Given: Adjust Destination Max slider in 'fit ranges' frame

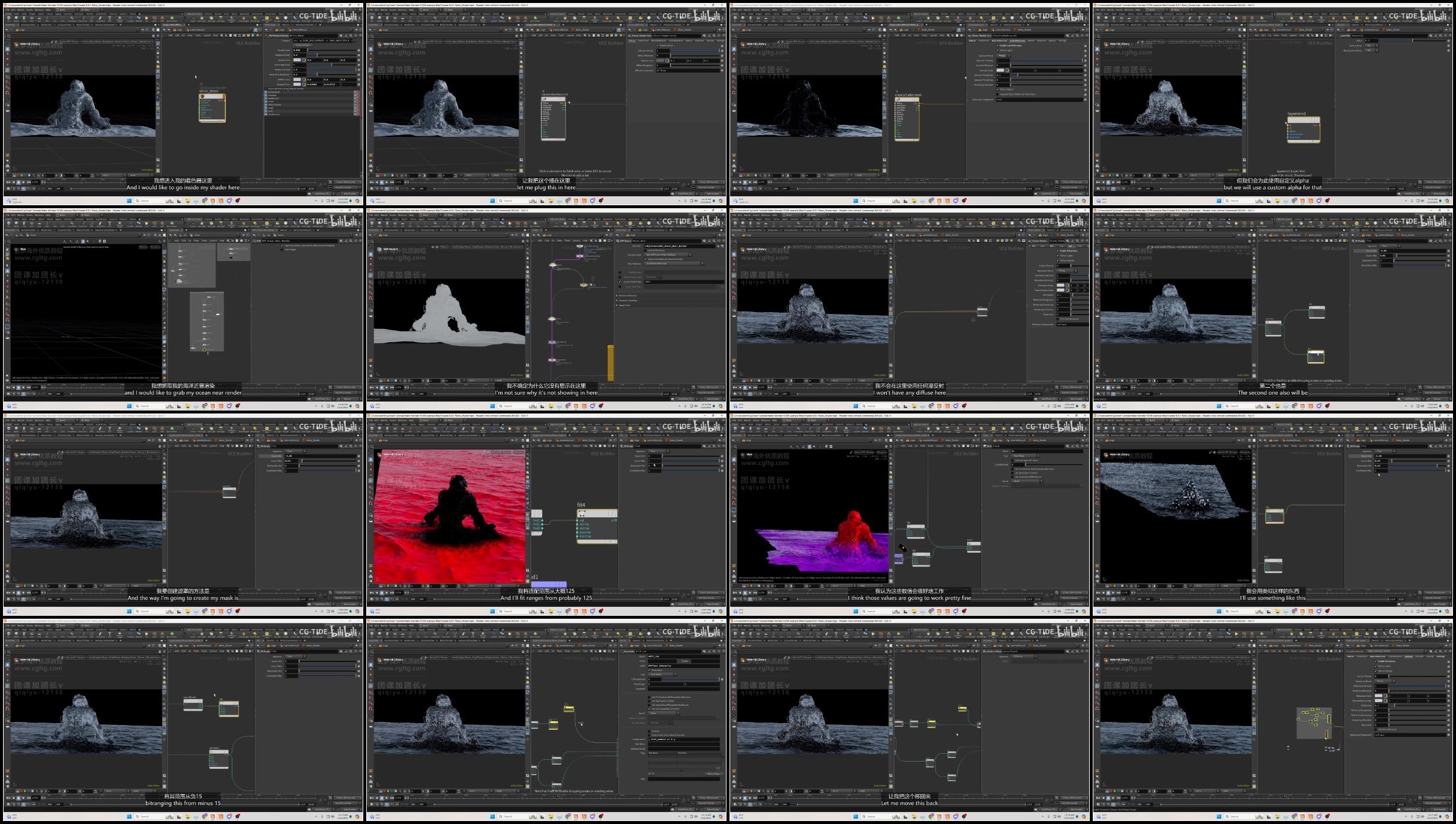Looking at the screenshot, I should pyautogui.click(x=690, y=471).
